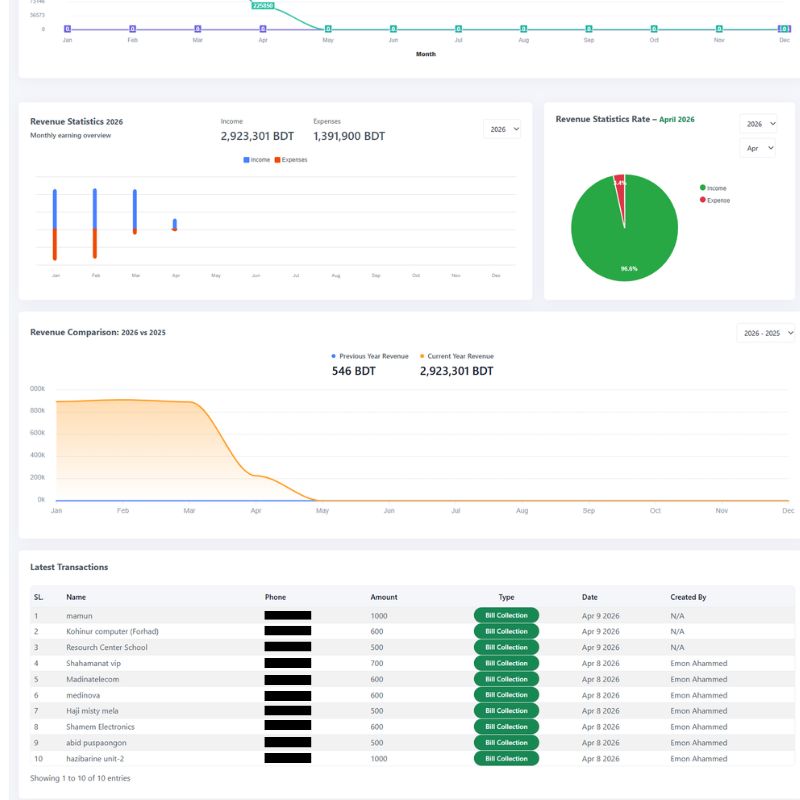Click the Current Year Revenue legend dot
Viewport: 800px width, 800px height.
(422, 356)
